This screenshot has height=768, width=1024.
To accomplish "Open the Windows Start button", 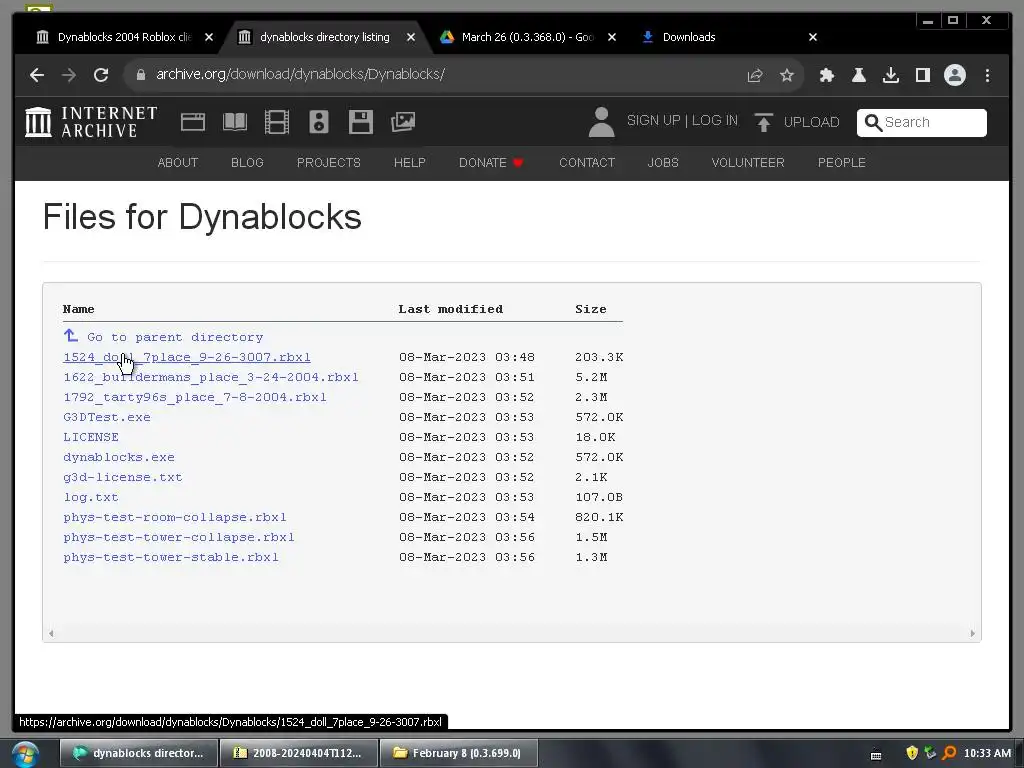I will (25, 754).
